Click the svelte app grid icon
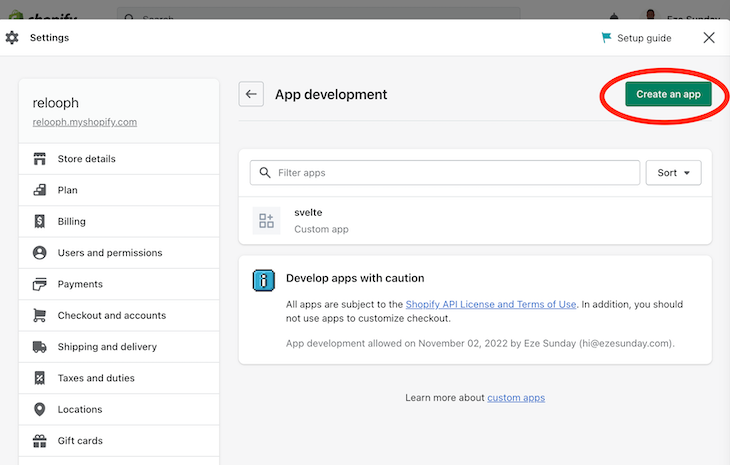730x465 pixels. pyautogui.click(x=266, y=221)
